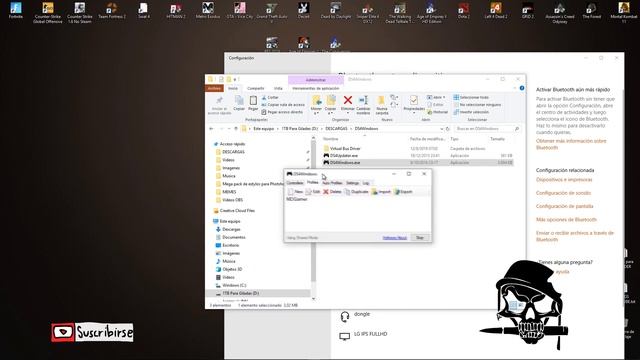Switch to Auto Profiles tab in DS4Windows
640x360 pixels.
[x=332, y=183]
